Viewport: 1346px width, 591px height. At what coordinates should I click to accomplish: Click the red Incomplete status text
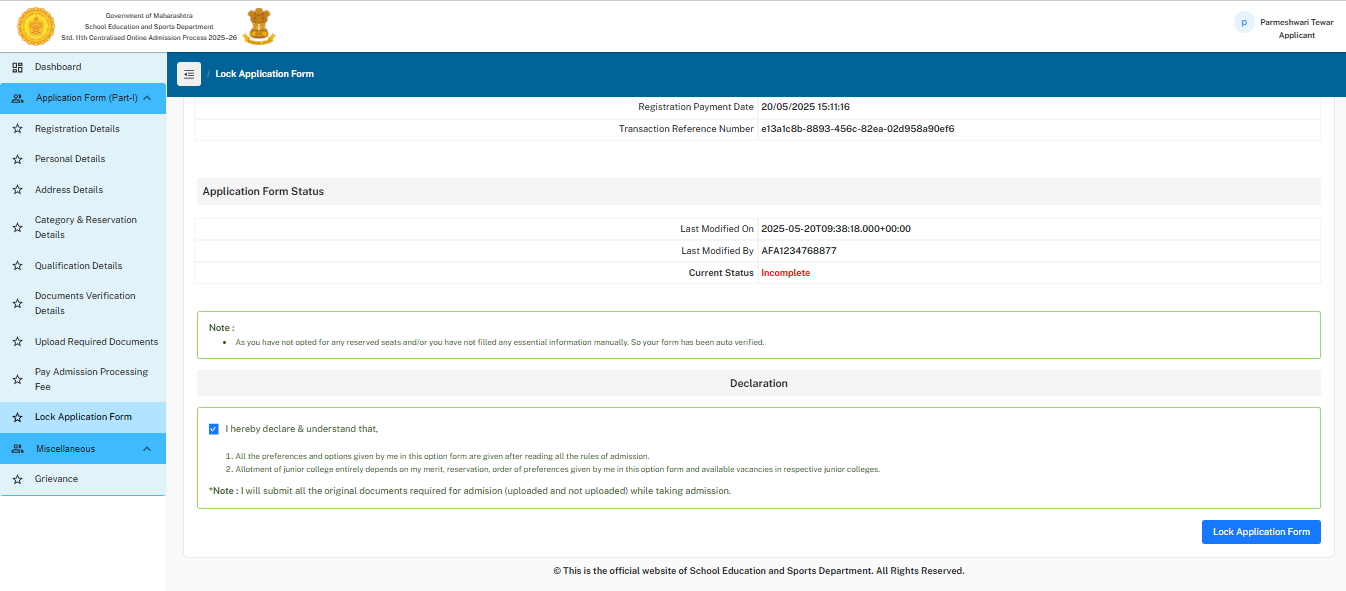tap(786, 273)
